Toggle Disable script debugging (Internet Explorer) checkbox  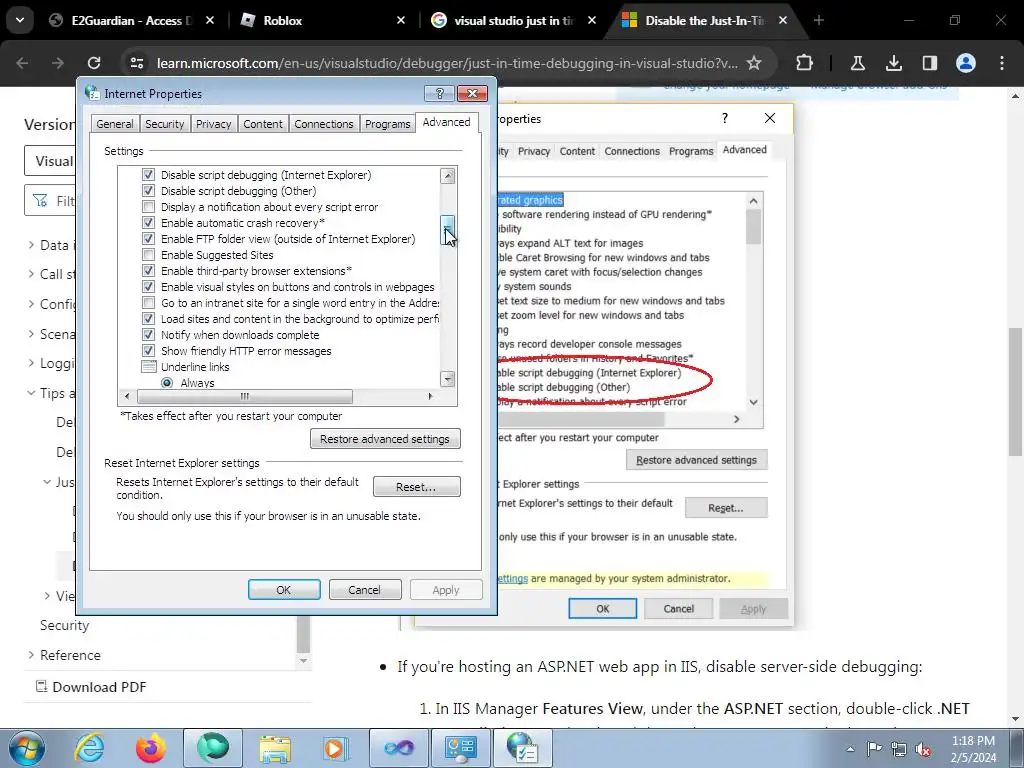coord(148,175)
